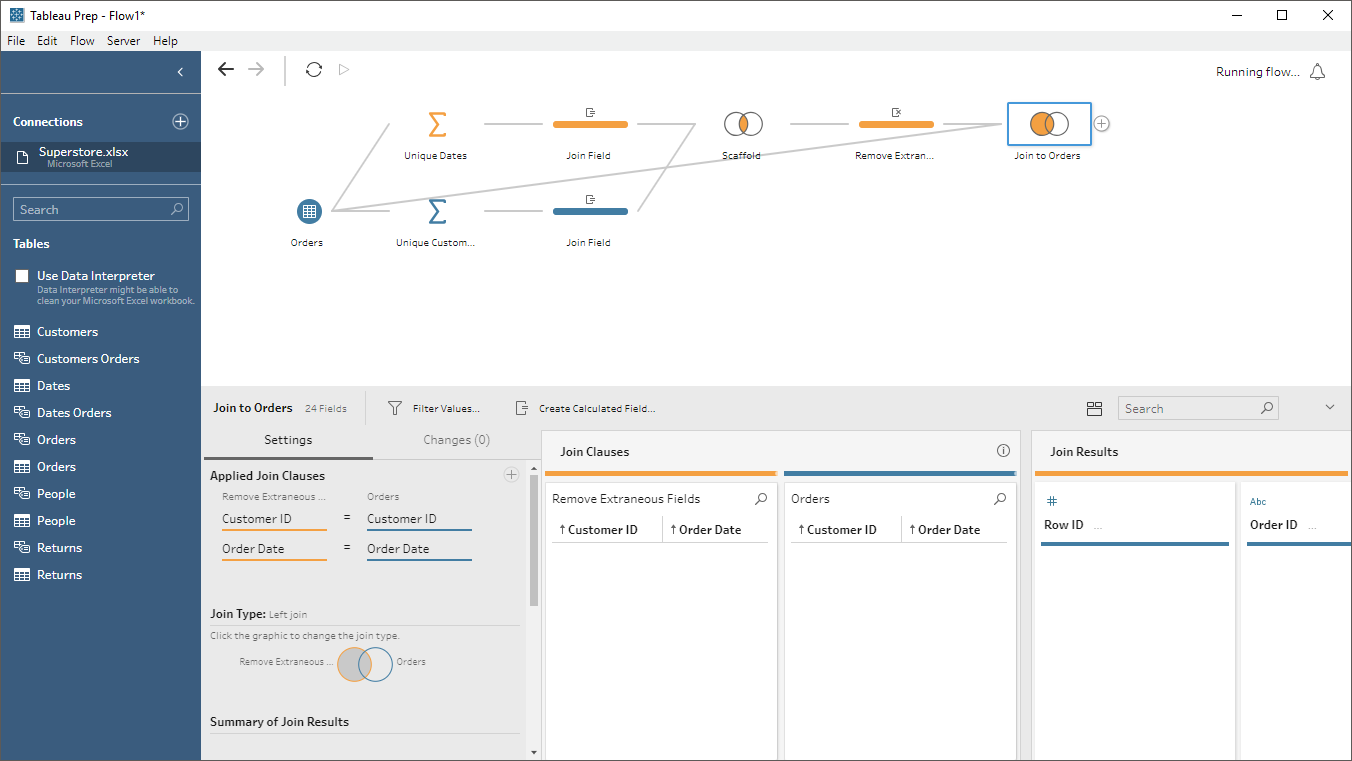Screen dimensions: 1352x761
Task: Add a new connection with the plus icon
Action: point(180,121)
